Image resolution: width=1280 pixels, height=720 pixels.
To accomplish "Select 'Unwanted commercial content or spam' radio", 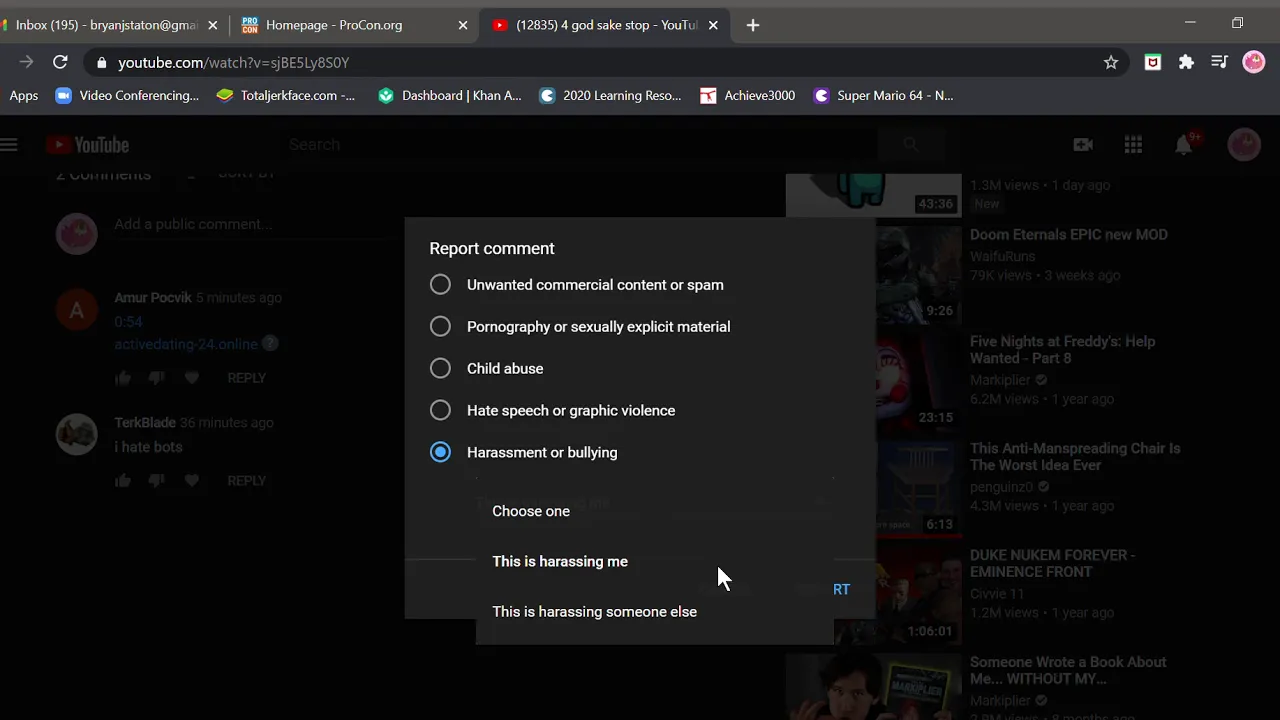I will (440, 285).
